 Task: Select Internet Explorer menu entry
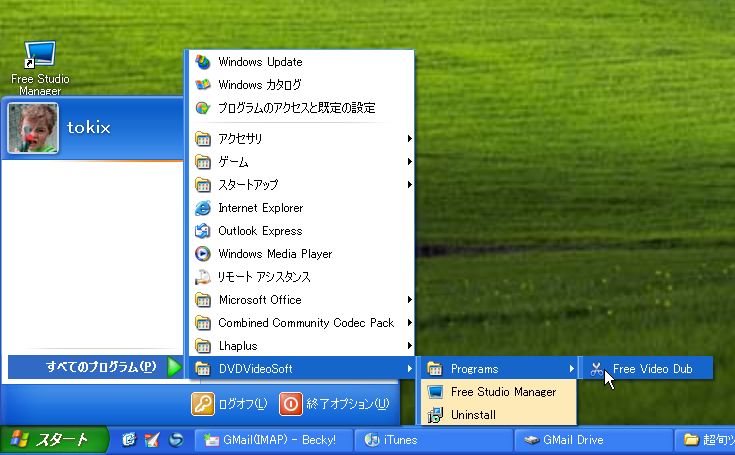pyautogui.click(x=301, y=208)
